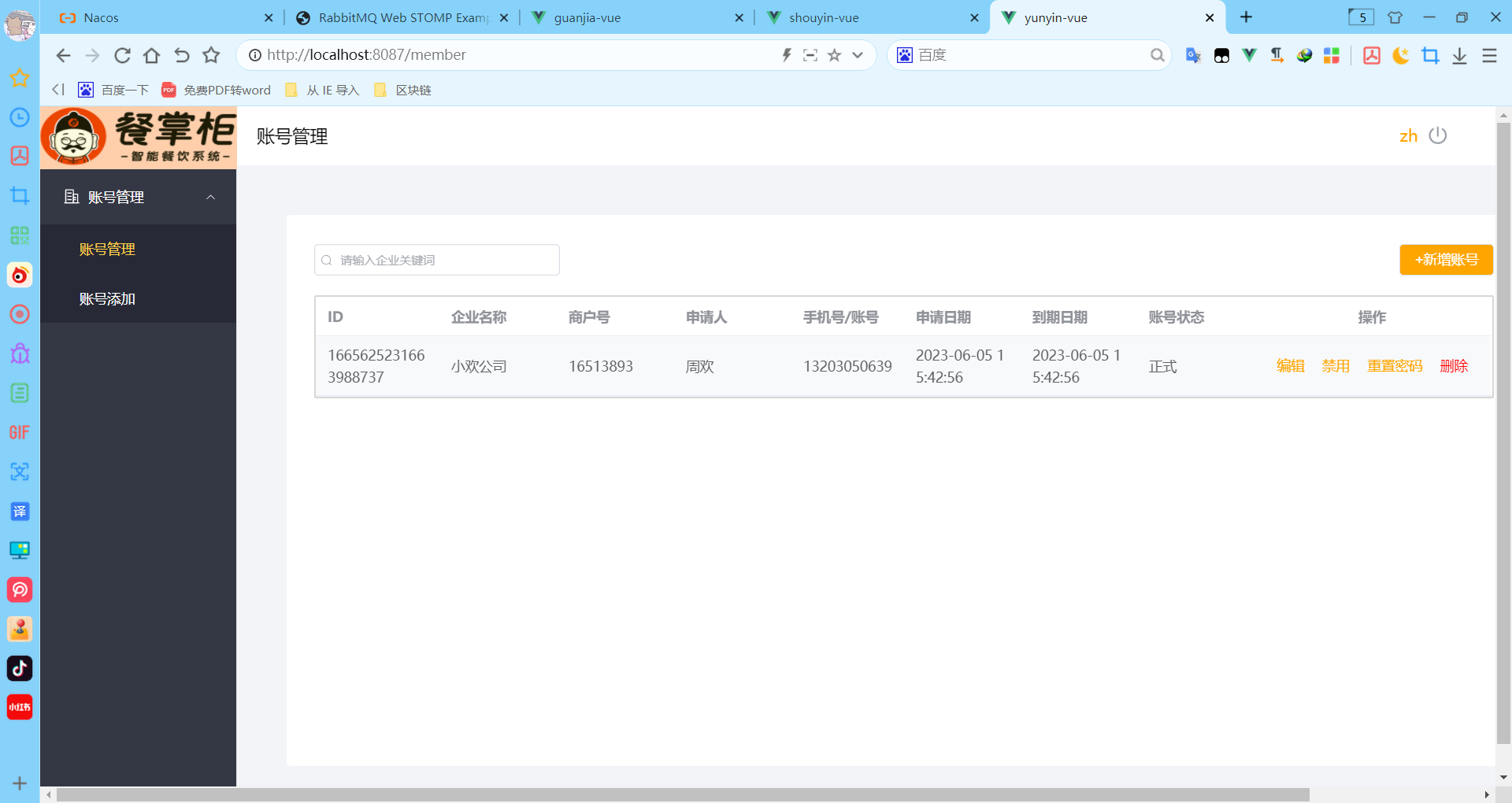Screen dimensions: 1512x803
Task: Click the toolbar screenshot crop icon
Action: point(1430,55)
